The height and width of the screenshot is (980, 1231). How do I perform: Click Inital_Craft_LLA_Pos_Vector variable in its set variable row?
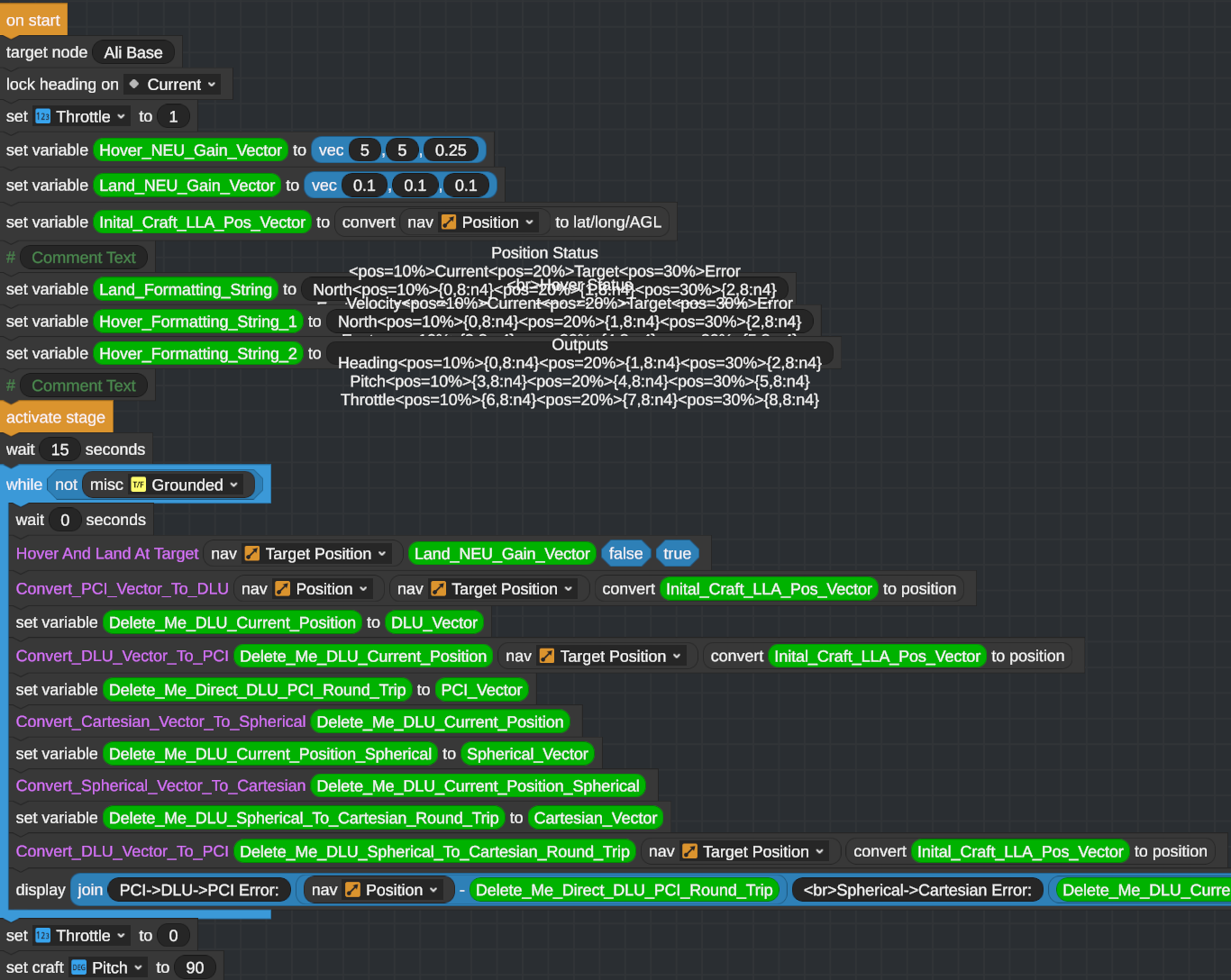pos(202,222)
